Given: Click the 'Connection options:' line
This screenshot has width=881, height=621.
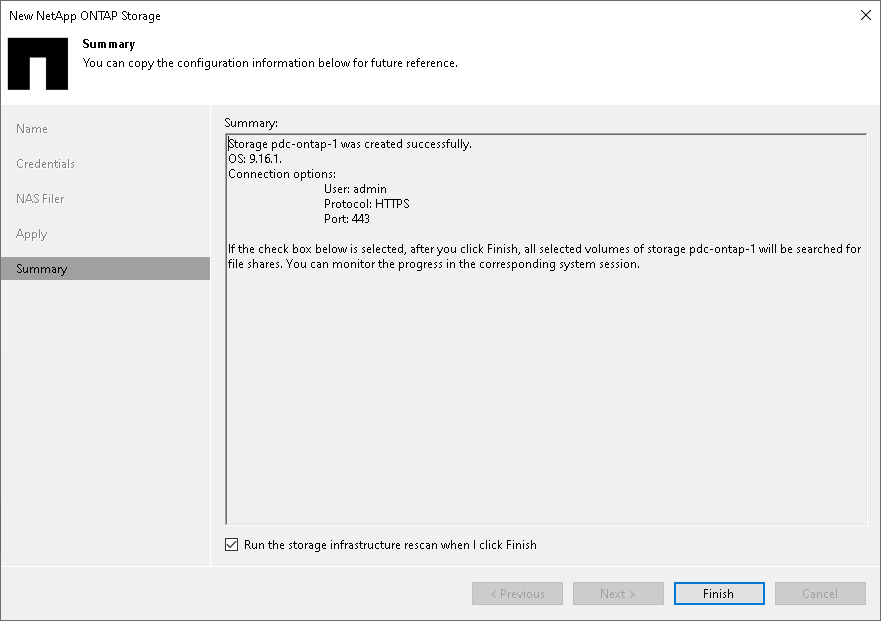Looking at the screenshot, I should [x=282, y=174].
